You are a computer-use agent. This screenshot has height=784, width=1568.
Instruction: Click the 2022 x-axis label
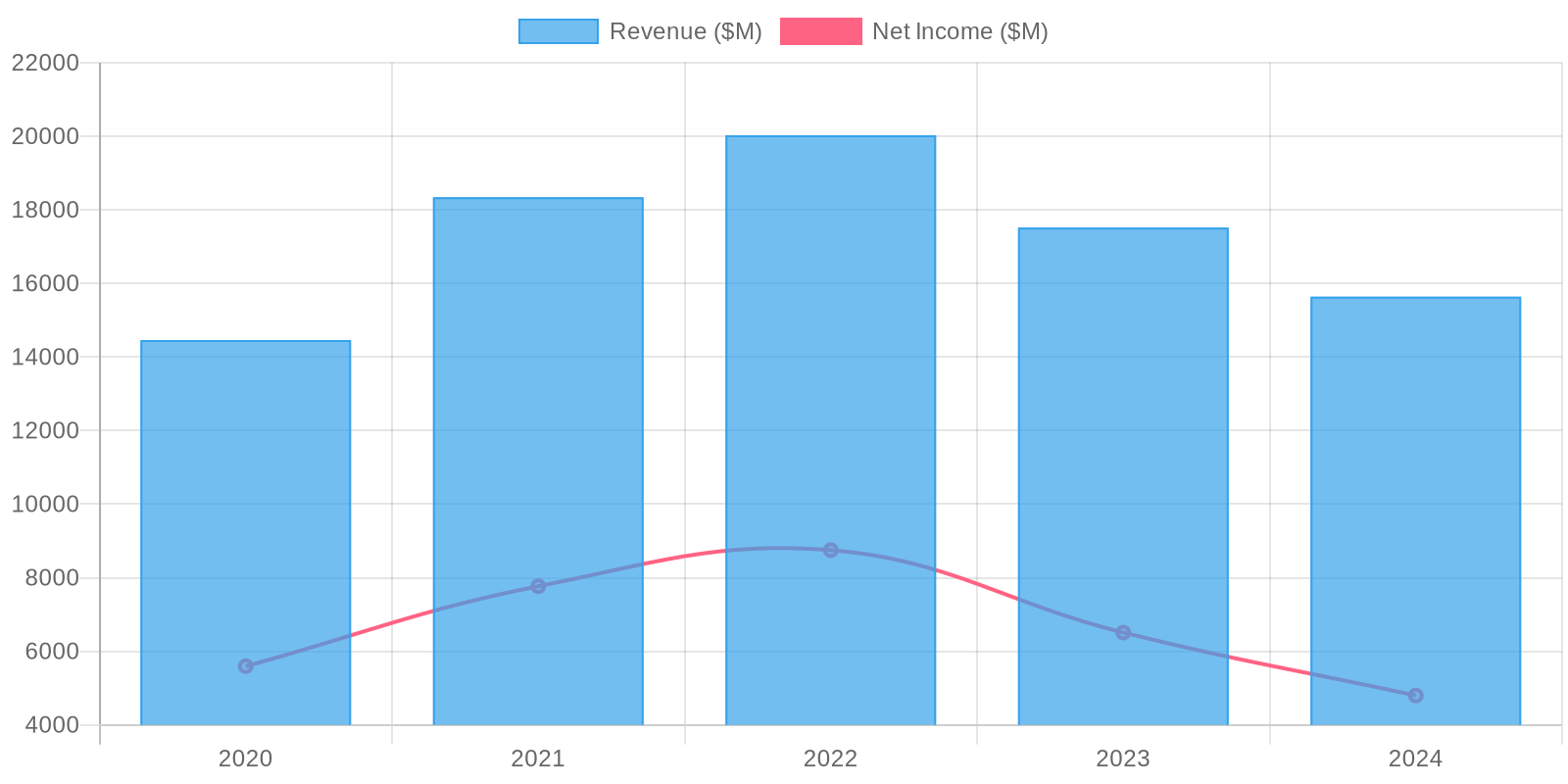[830, 759]
